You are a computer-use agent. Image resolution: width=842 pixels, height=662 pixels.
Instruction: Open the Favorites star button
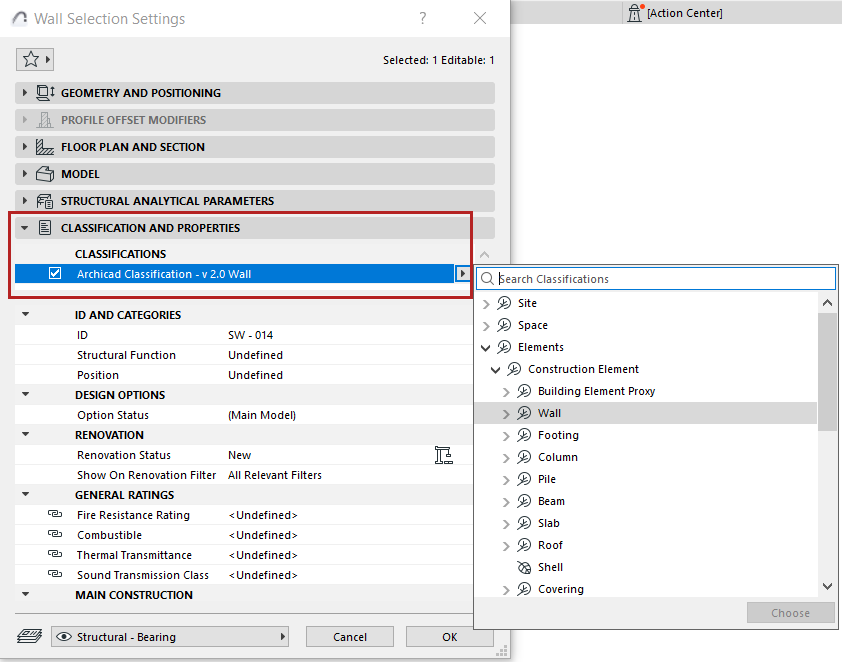[x=35, y=59]
